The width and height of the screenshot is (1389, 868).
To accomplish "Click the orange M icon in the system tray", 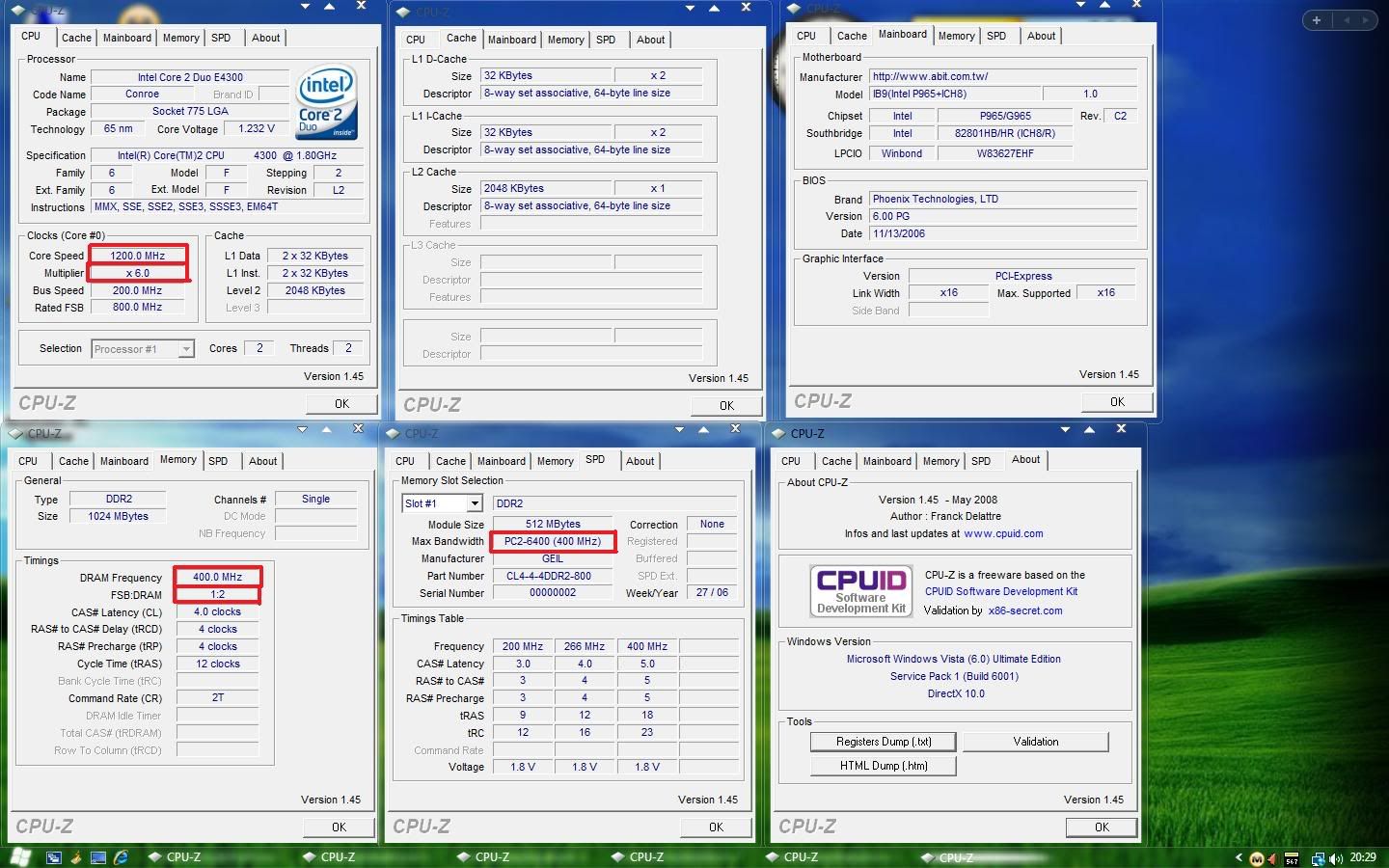I will pos(1257,858).
